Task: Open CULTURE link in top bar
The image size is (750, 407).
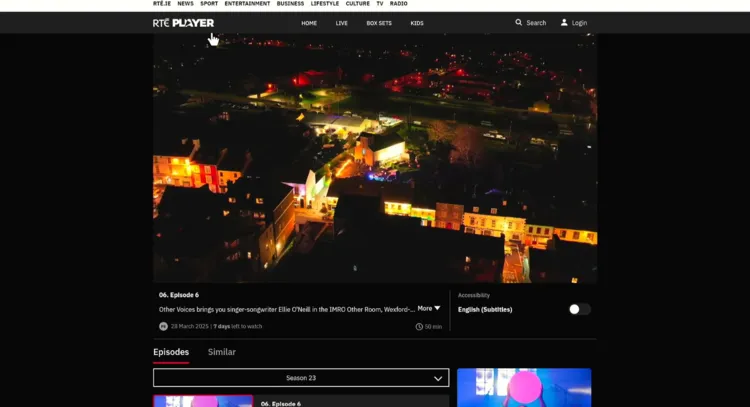Action: coord(358,3)
